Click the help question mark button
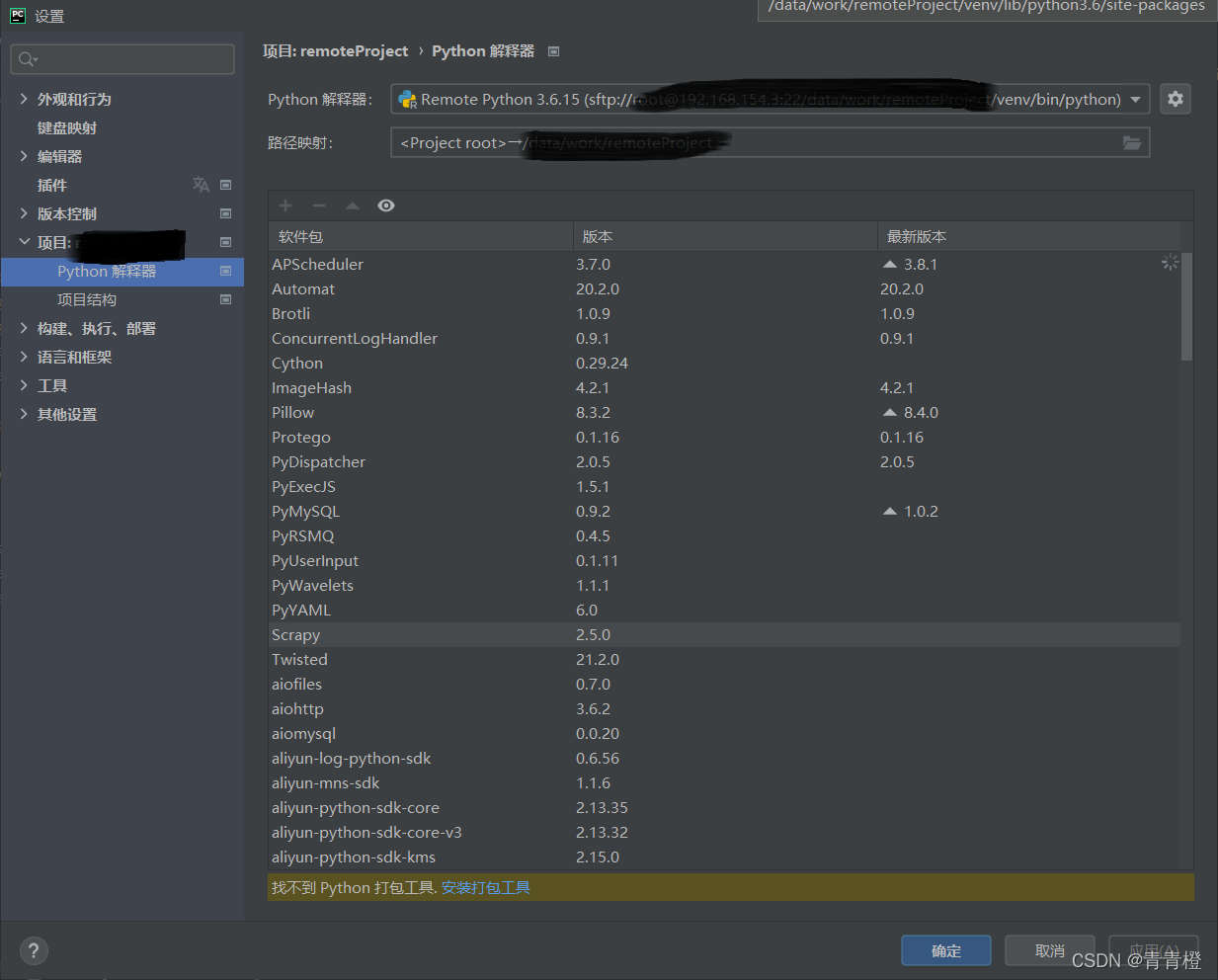This screenshot has height=980, width=1218. coord(34,950)
